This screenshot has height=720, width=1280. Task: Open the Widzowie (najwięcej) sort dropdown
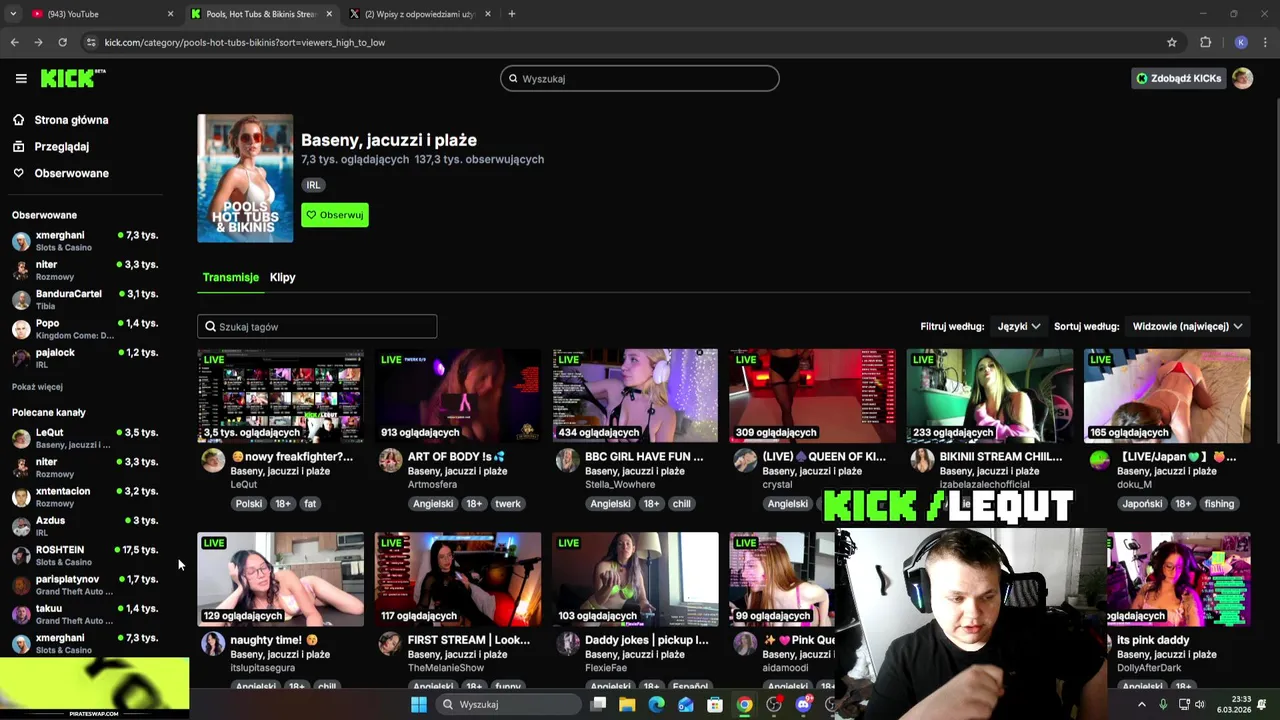point(1187,326)
